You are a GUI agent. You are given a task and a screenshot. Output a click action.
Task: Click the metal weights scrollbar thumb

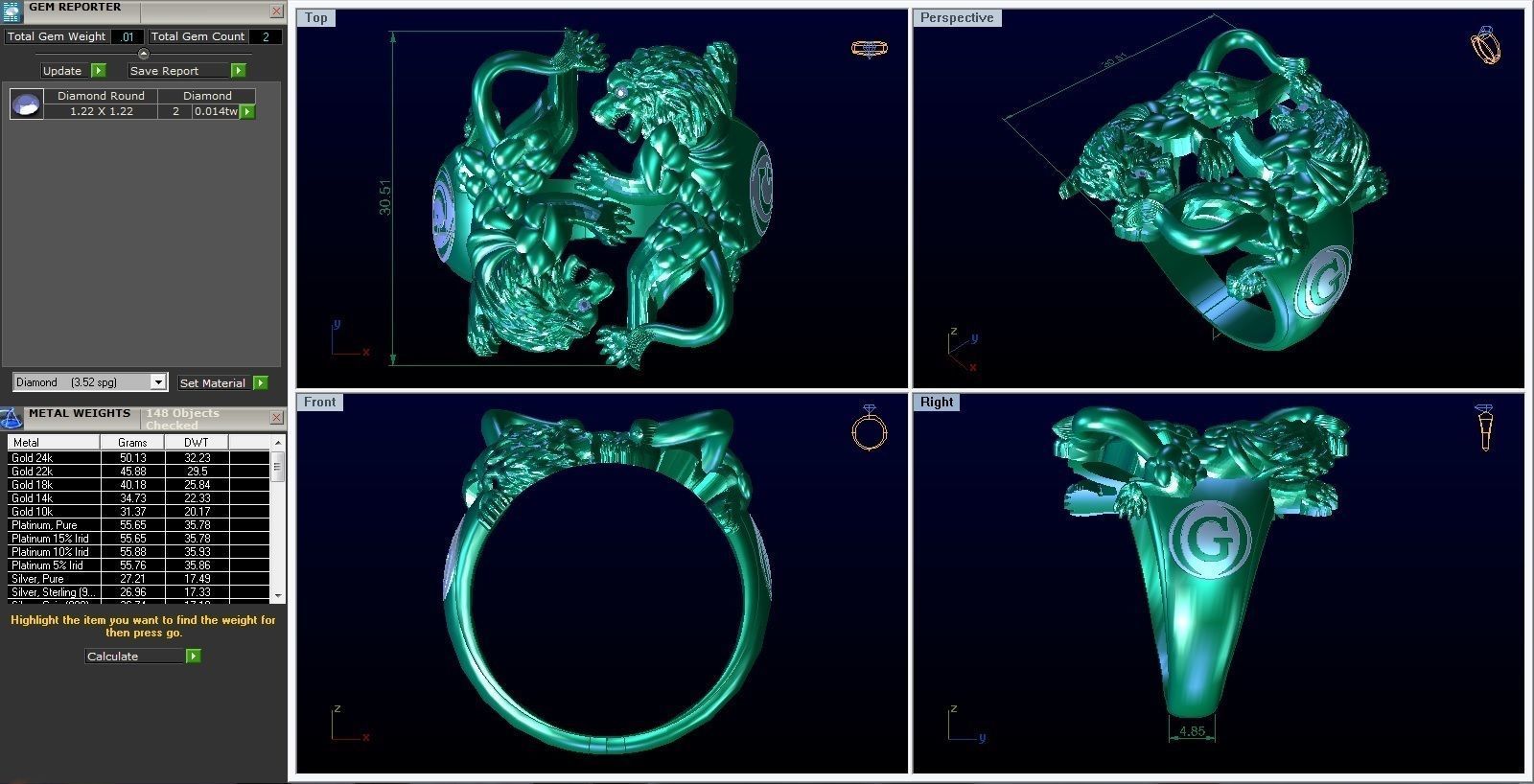click(x=278, y=468)
